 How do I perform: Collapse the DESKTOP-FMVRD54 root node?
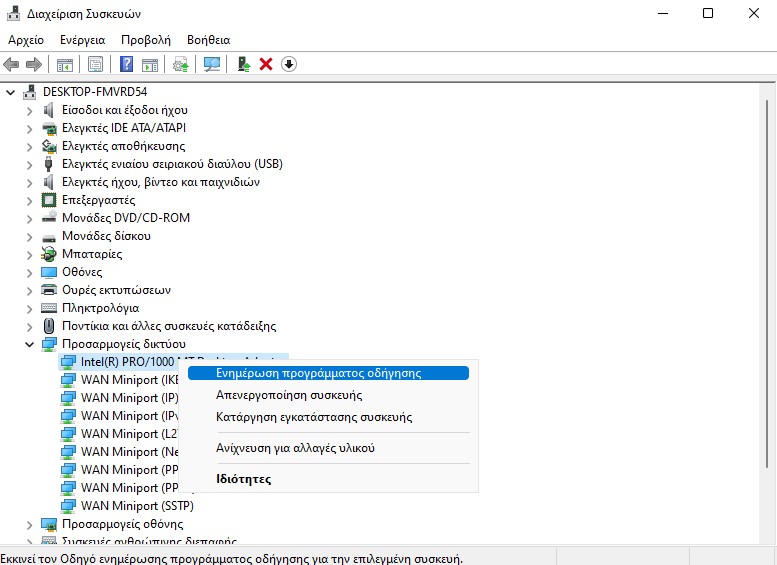pos(10,92)
